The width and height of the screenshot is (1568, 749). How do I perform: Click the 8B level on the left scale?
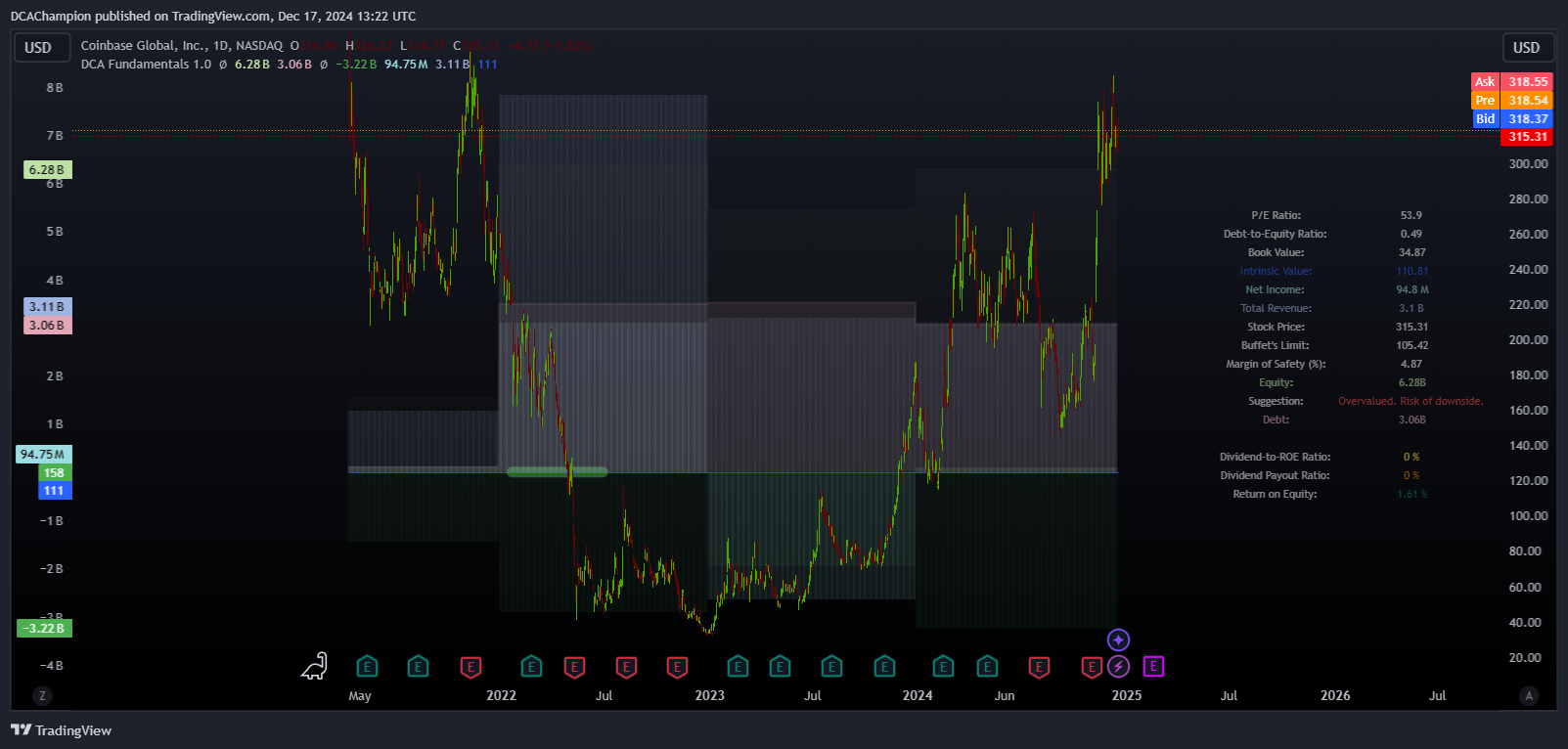[55, 87]
